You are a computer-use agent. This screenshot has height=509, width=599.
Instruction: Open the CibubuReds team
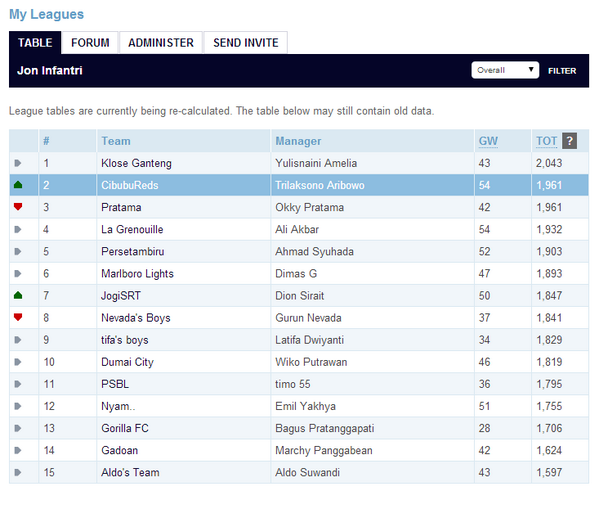pos(130,185)
